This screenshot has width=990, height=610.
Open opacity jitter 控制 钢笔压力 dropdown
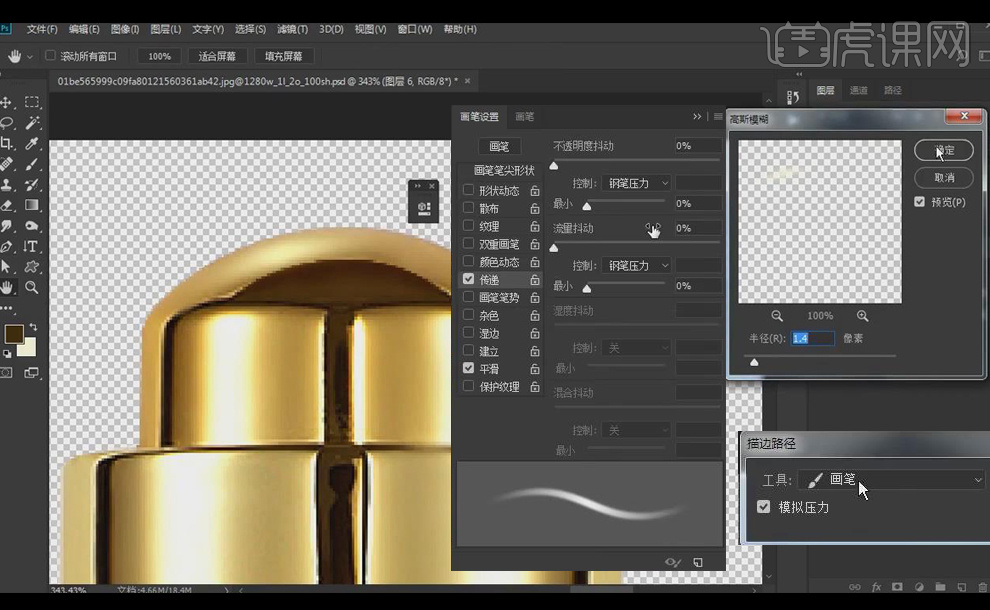point(636,183)
